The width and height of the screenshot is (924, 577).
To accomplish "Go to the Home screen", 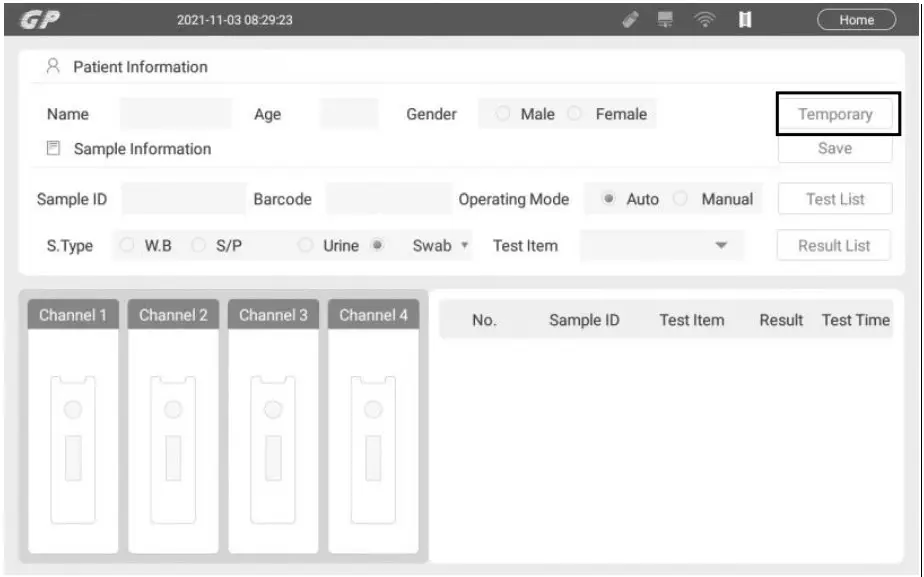I will (x=856, y=19).
